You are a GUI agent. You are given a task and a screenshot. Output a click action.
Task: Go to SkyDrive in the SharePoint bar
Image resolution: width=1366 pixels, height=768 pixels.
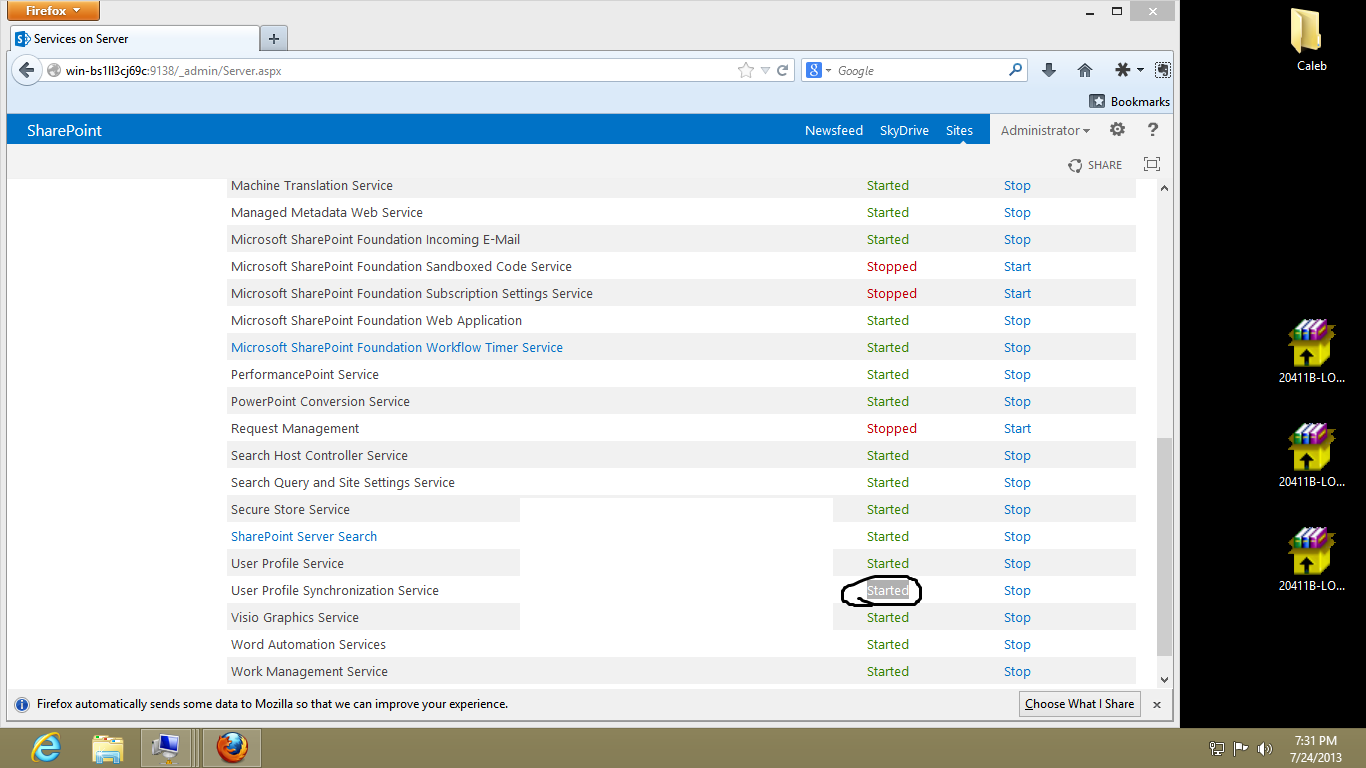904,130
